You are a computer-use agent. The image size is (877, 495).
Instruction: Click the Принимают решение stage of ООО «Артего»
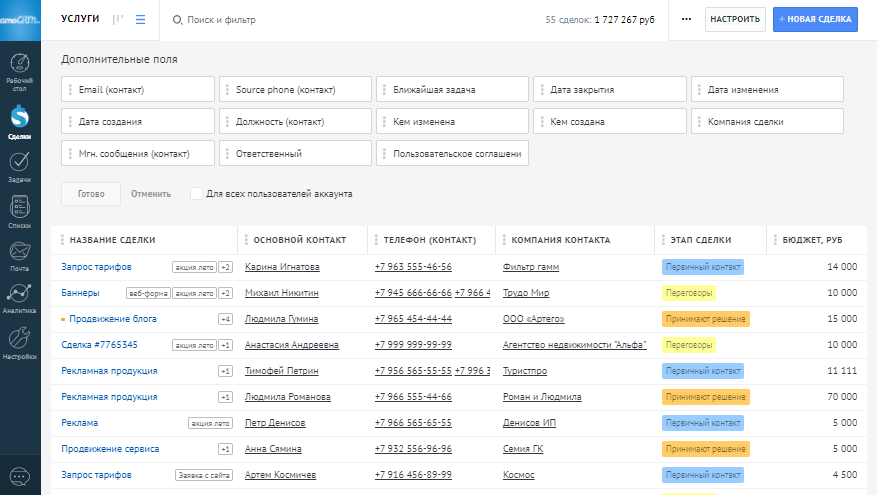point(705,319)
